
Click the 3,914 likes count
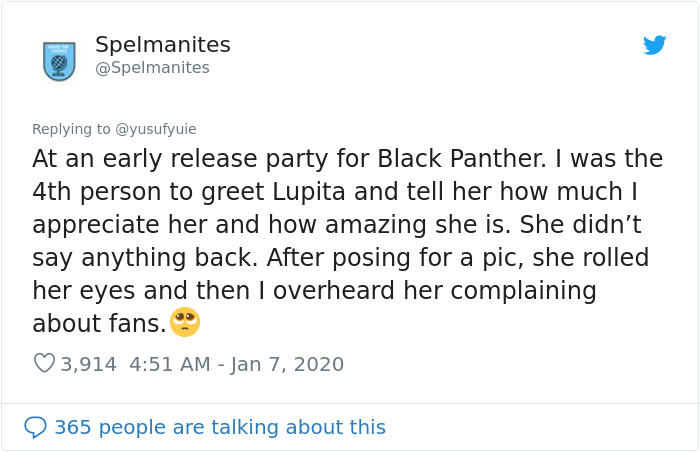[x=89, y=364]
